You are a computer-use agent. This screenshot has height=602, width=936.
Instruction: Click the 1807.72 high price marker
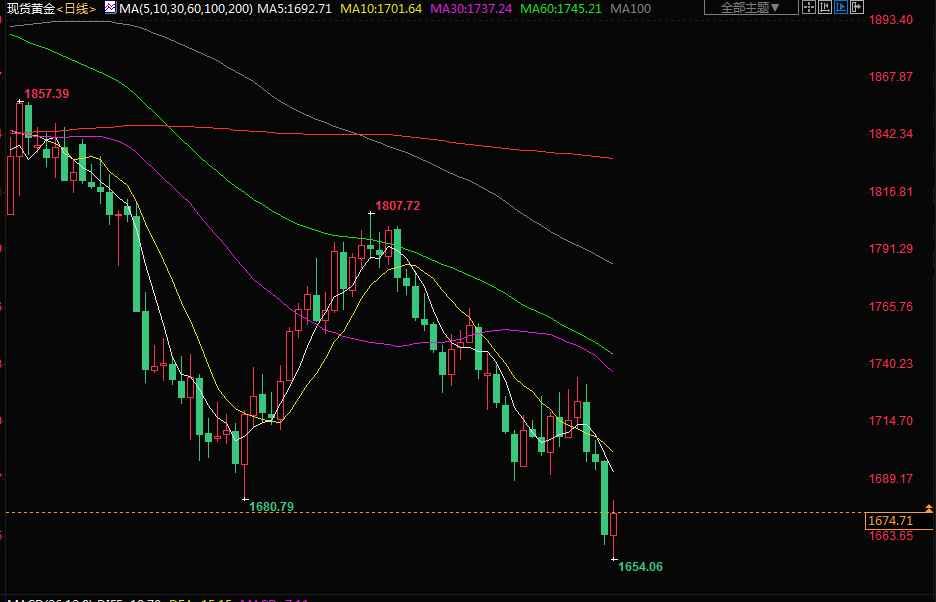click(x=397, y=206)
